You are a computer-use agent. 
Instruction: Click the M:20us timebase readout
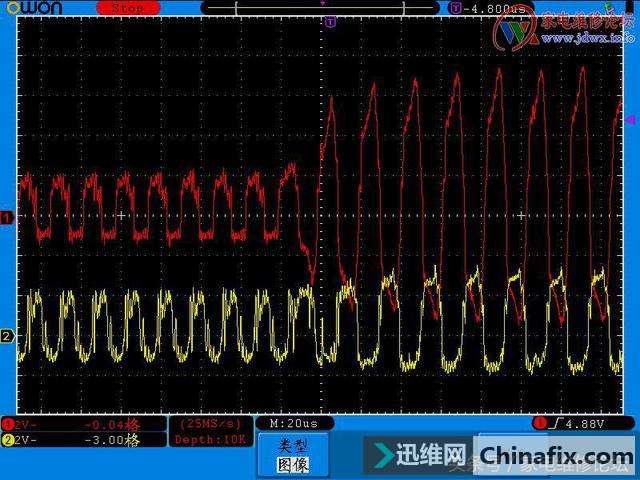pyautogui.click(x=294, y=424)
